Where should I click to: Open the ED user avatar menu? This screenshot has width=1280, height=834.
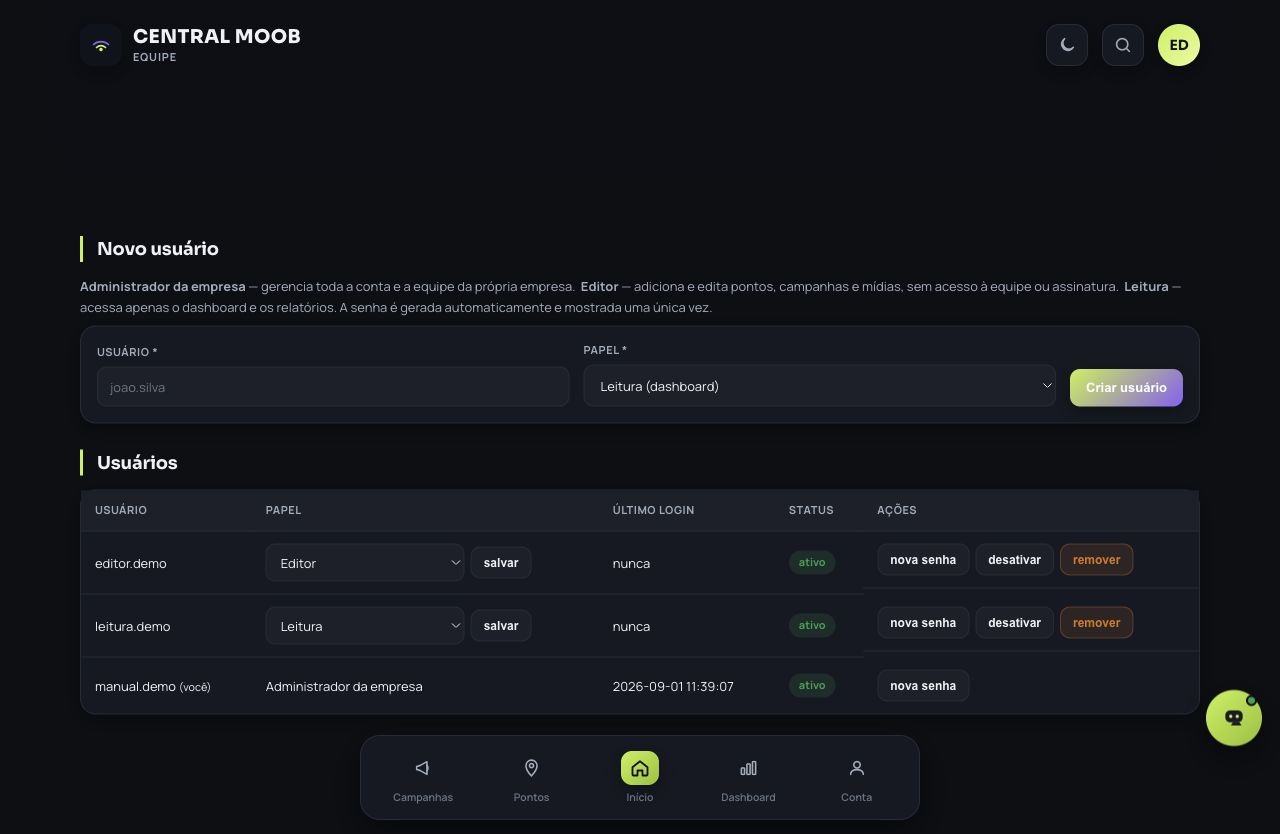point(1179,45)
